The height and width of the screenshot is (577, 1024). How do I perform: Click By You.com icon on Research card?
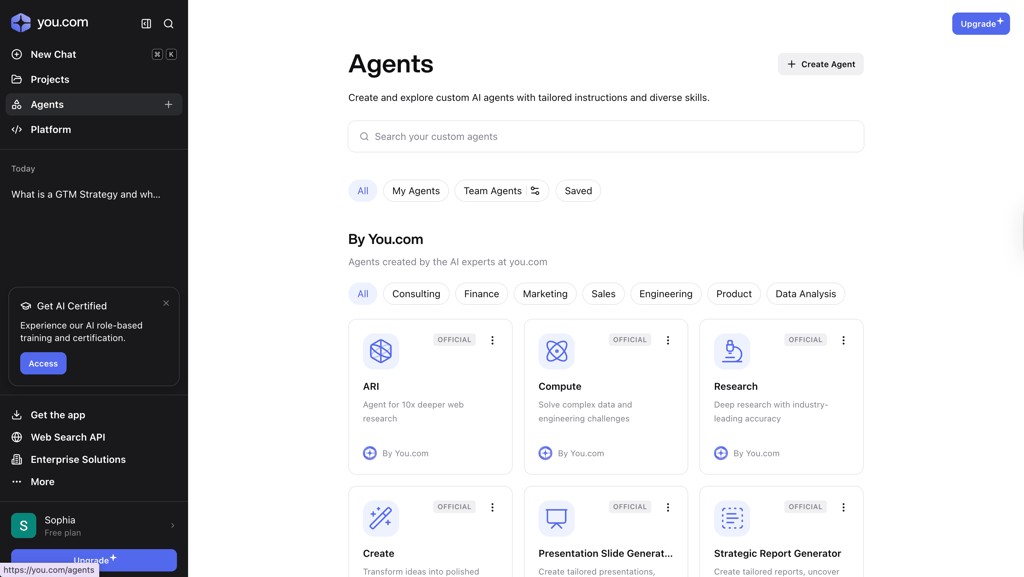[721, 453]
